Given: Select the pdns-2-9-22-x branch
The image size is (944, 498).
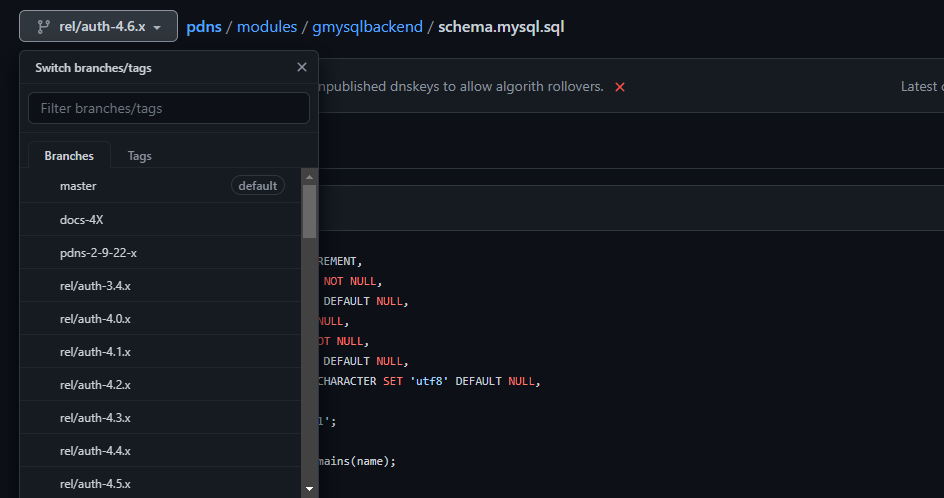Looking at the screenshot, I should pos(161,253).
